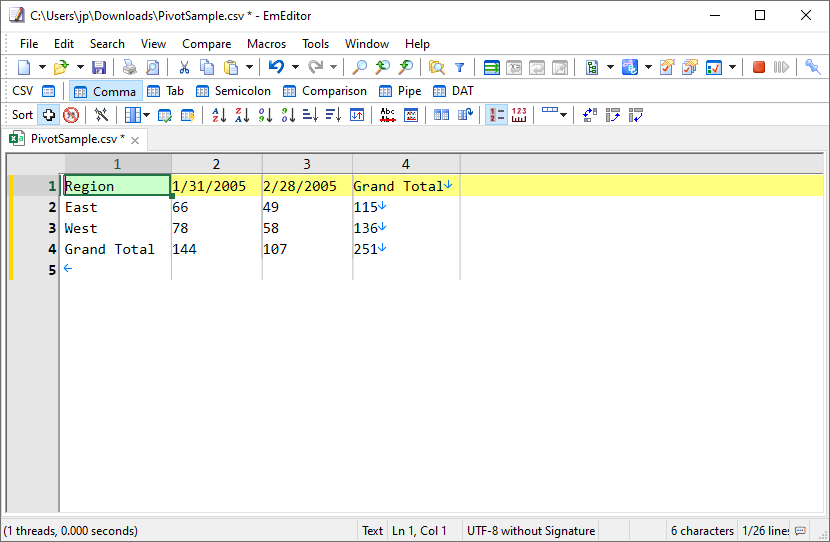Open the Compare menu
This screenshot has width=830, height=542.
206,44
